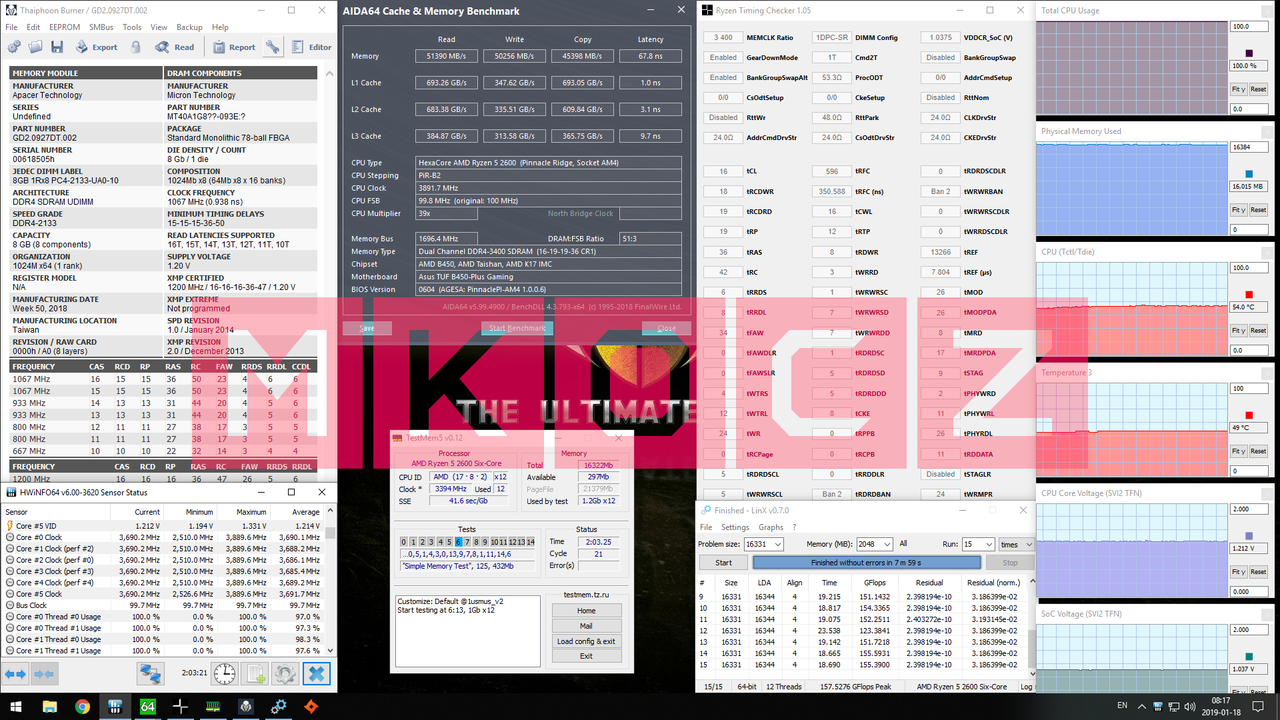
Task: Open Windows Start button
Action: click(16, 706)
